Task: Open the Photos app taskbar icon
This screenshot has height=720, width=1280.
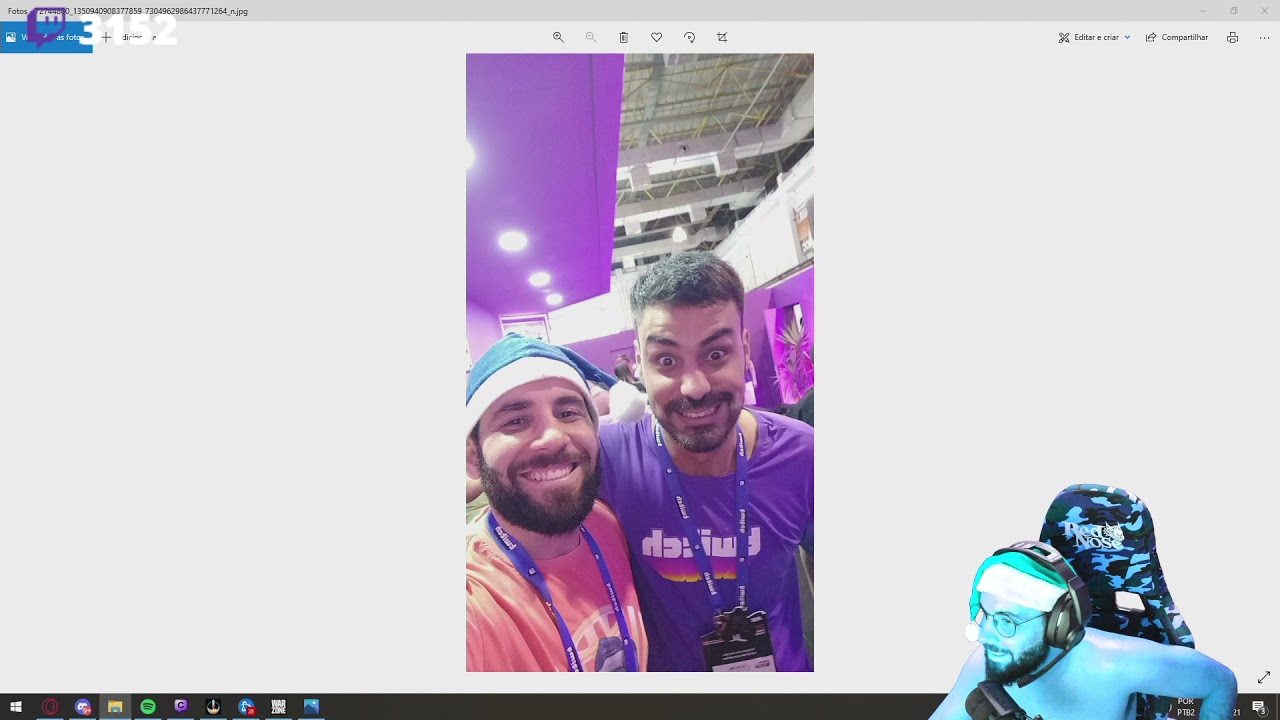Action: (311, 707)
